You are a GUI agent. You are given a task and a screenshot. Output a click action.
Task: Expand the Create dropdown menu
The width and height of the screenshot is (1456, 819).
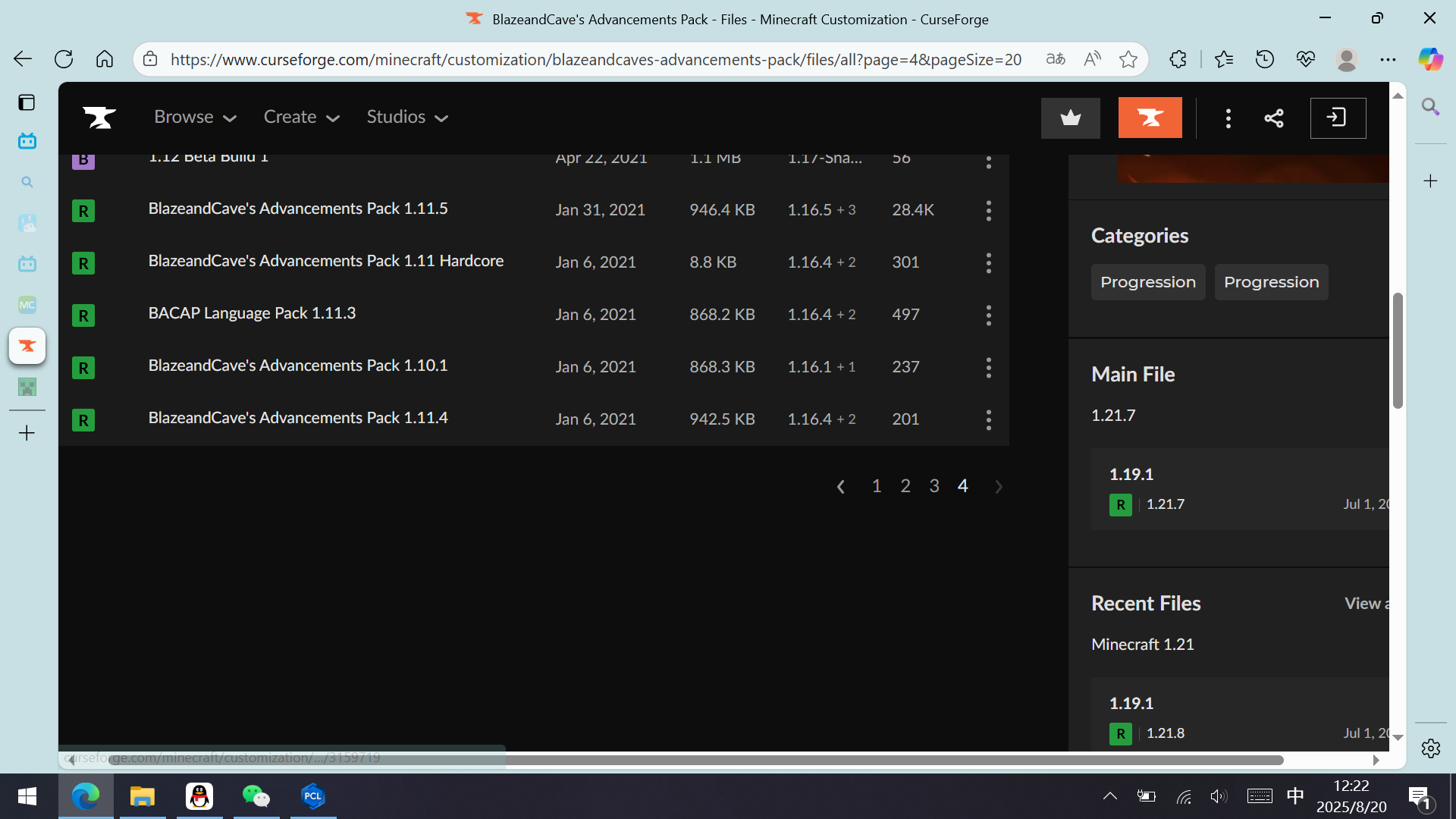[x=302, y=117]
